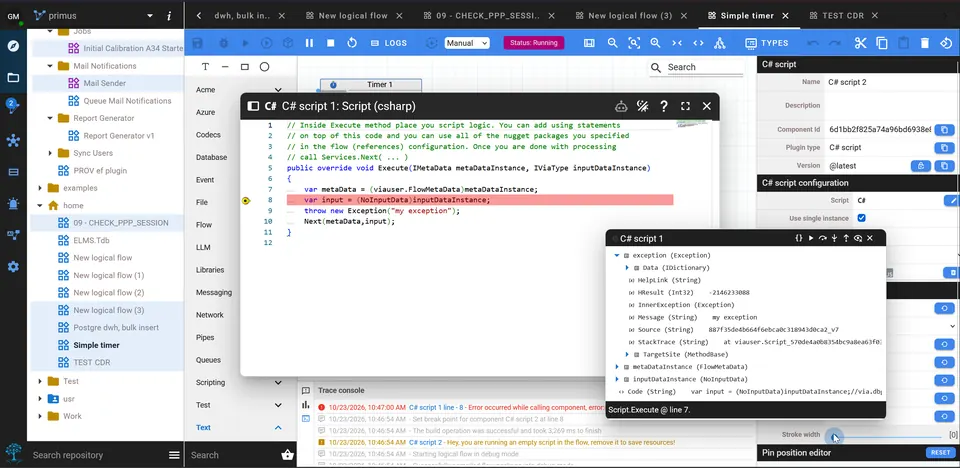Cut the selected component with scissors icon
This screenshot has height=468, width=960.
860,43
